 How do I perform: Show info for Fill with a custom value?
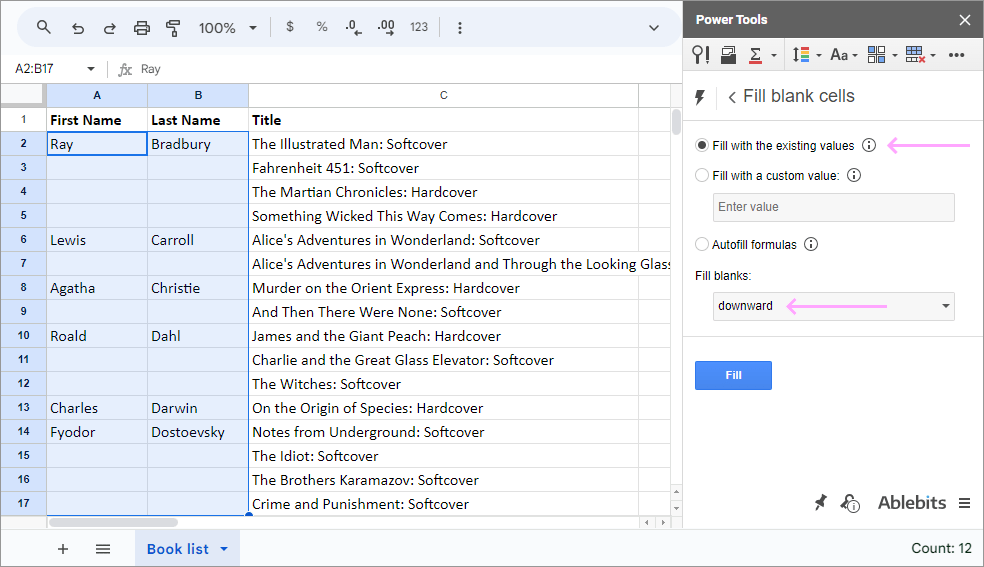pyautogui.click(x=853, y=176)
